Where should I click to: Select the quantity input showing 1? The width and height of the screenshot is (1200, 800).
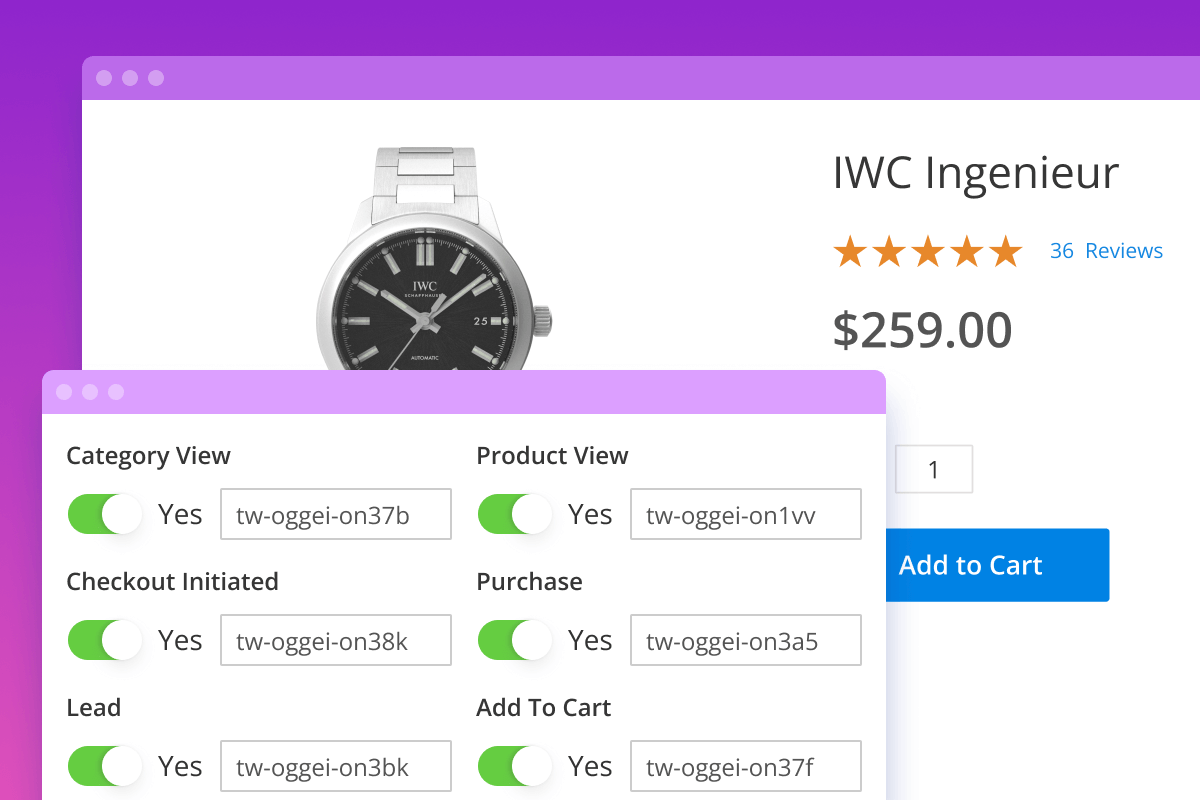coord(933,468)
